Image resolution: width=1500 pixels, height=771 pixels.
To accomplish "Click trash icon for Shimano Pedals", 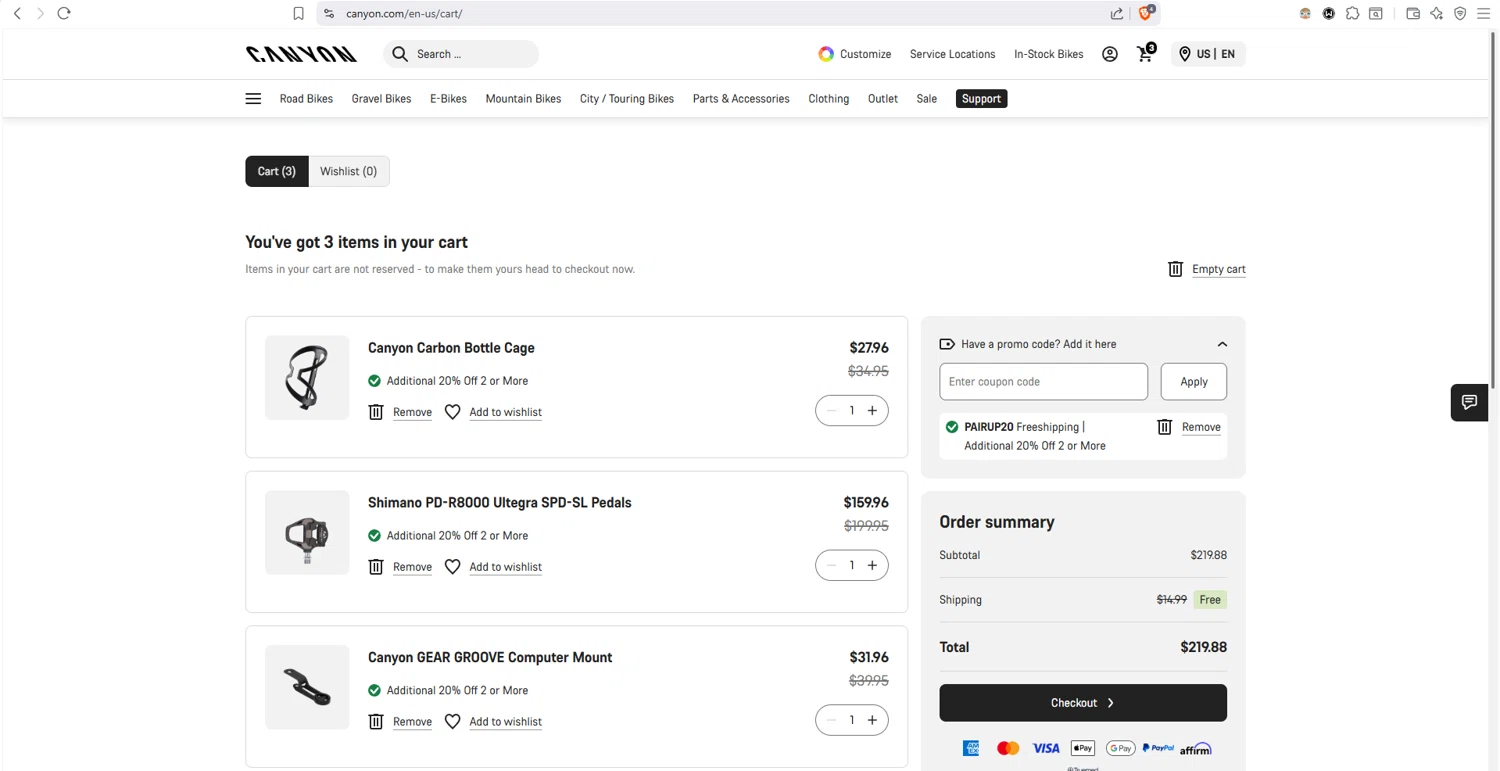I will pyautogui.click(x=376, y=567).
